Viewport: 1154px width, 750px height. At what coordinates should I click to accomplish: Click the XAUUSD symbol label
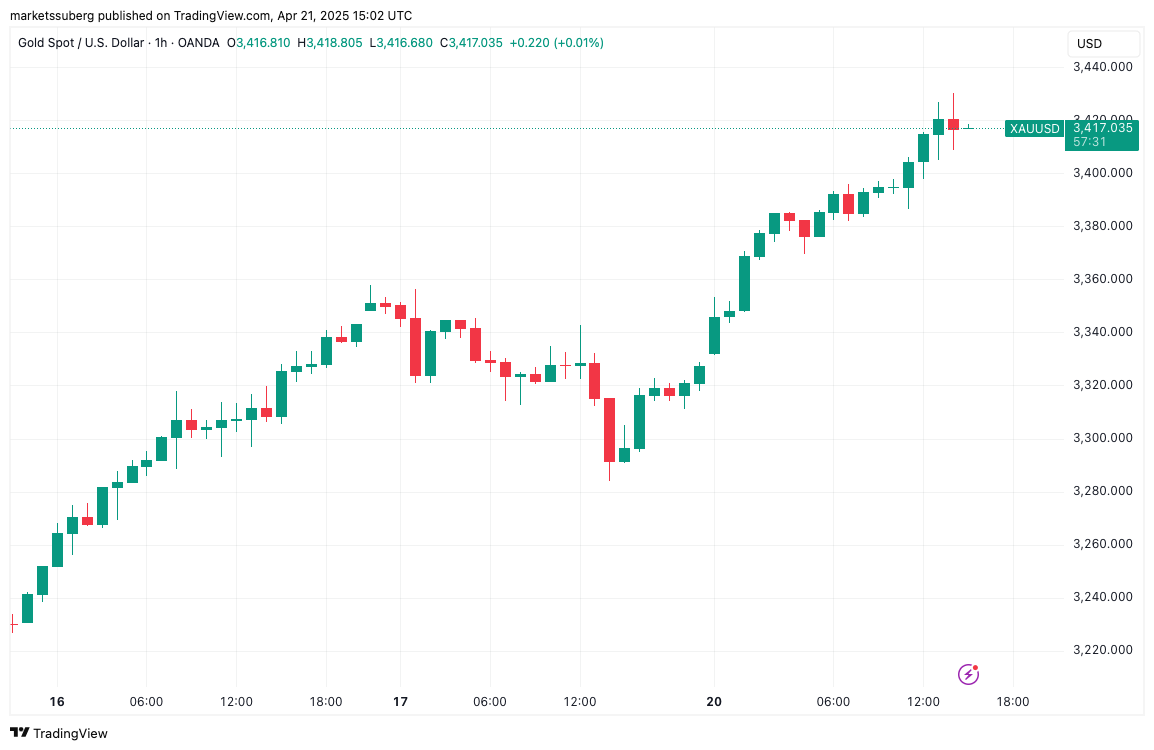point(1034,128)
